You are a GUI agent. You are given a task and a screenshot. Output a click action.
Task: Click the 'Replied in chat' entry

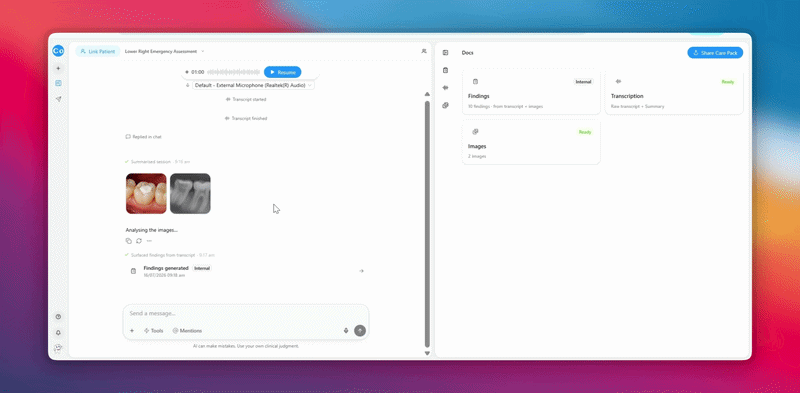point(143,137)
